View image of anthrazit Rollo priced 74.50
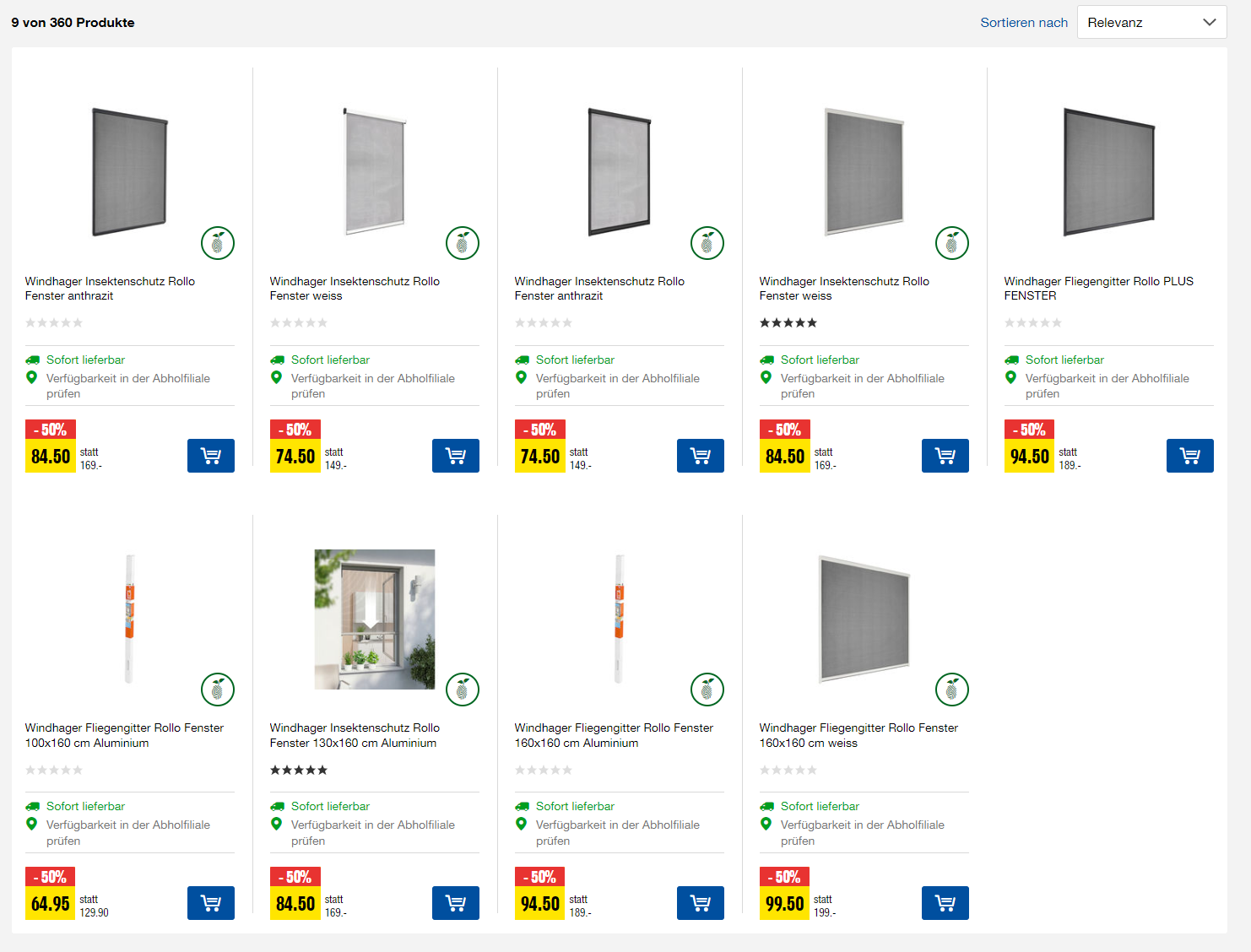 [x=620, y=172]
